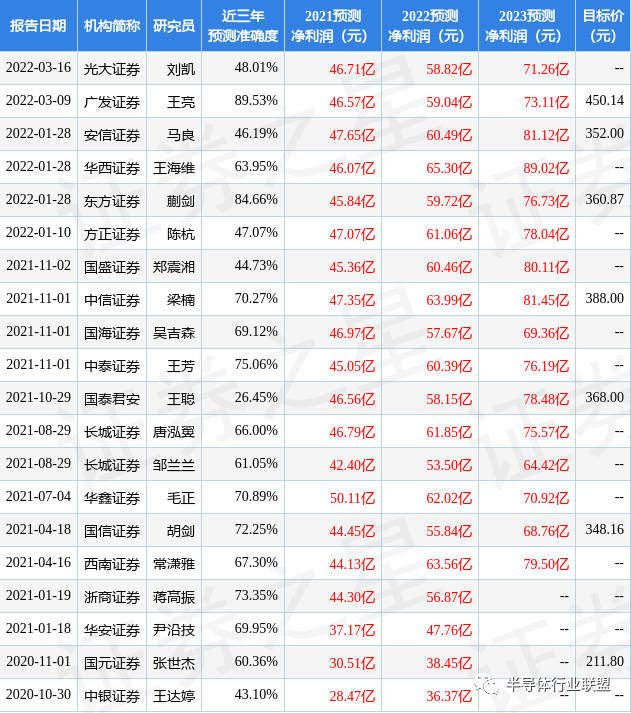Click 42.40亿 profit forecast
The image size is (631, 713).
coord(352,465)
